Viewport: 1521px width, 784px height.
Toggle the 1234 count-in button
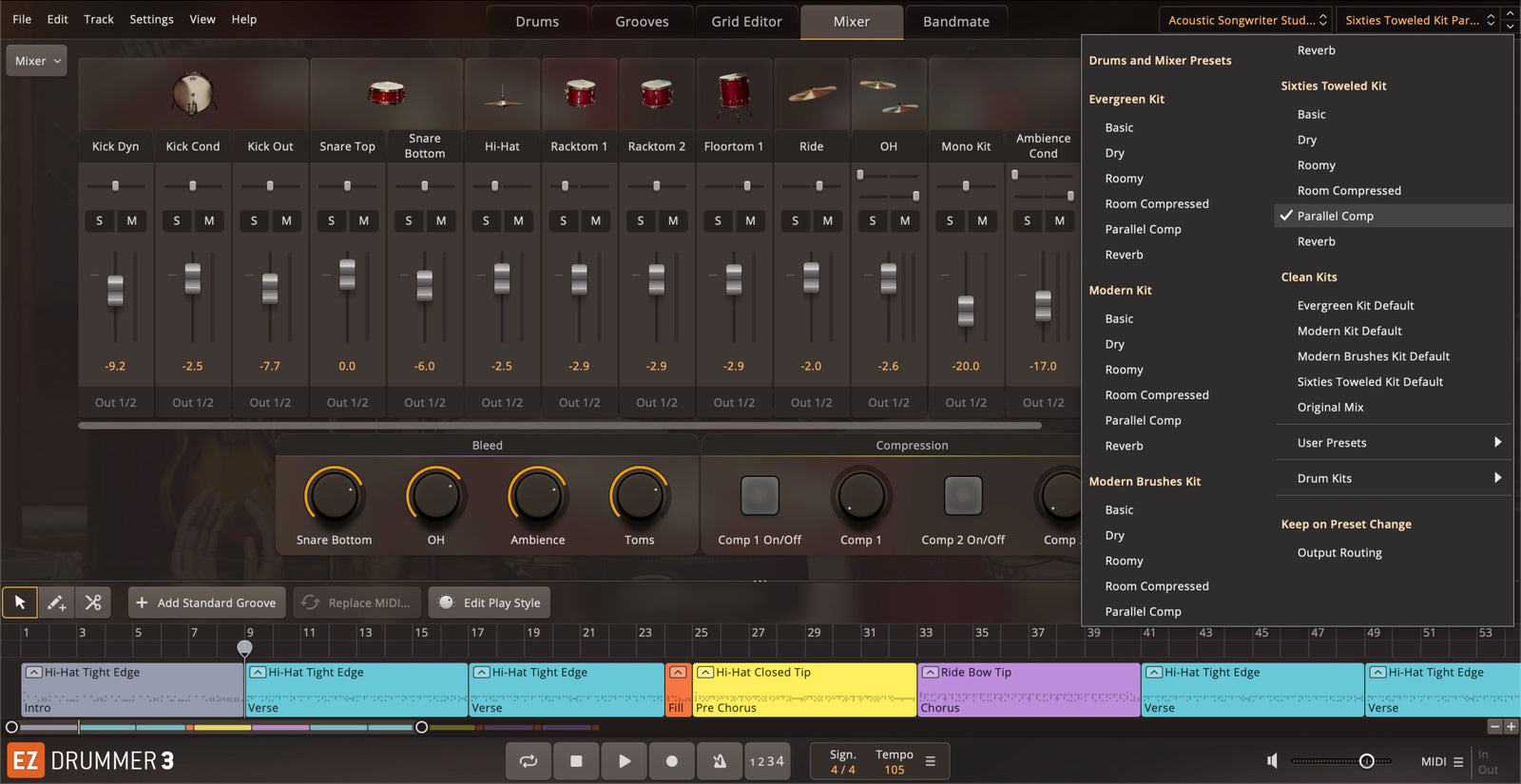767,761
